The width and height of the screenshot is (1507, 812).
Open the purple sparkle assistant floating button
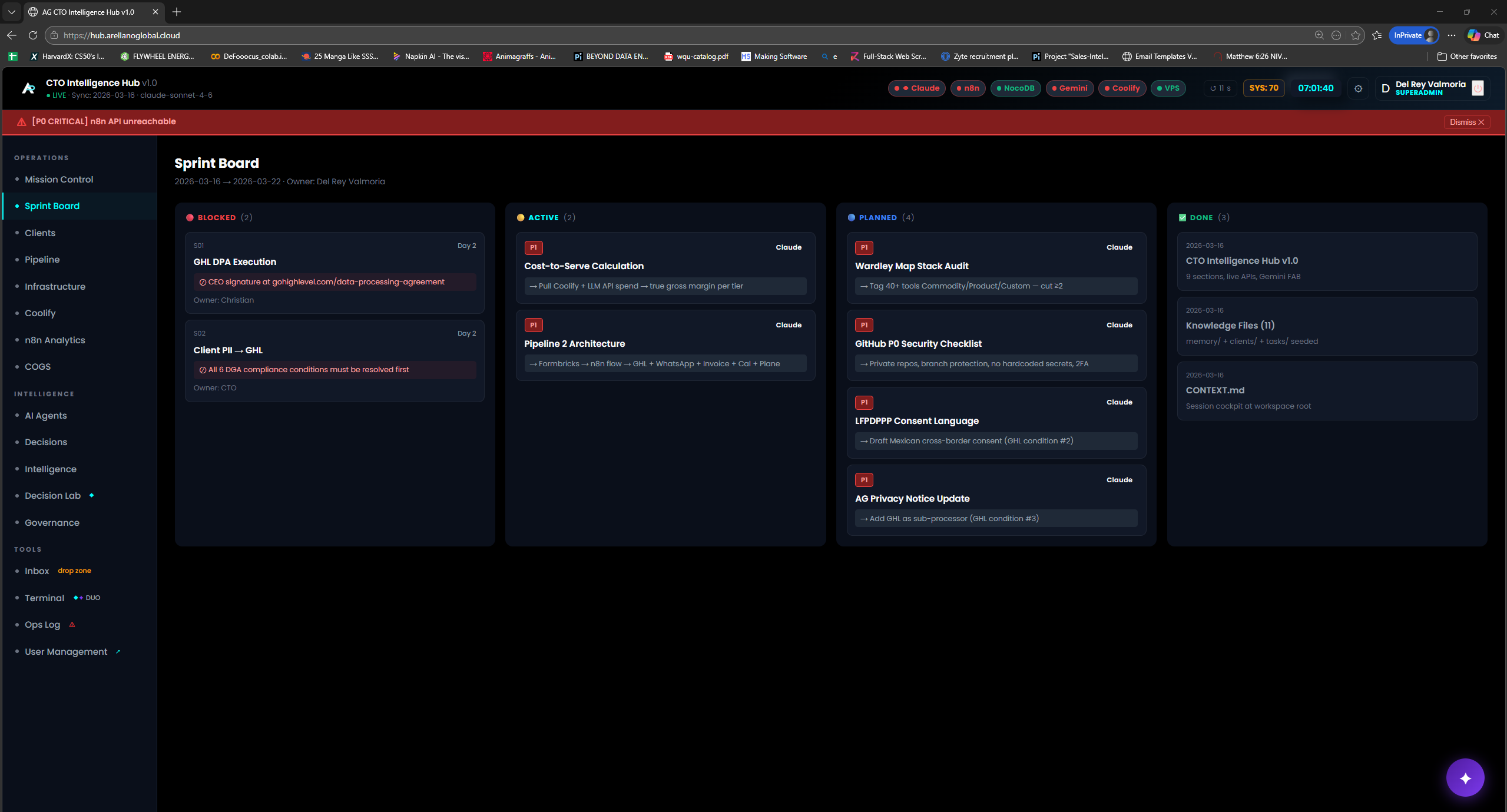(x=1465, y=778)
